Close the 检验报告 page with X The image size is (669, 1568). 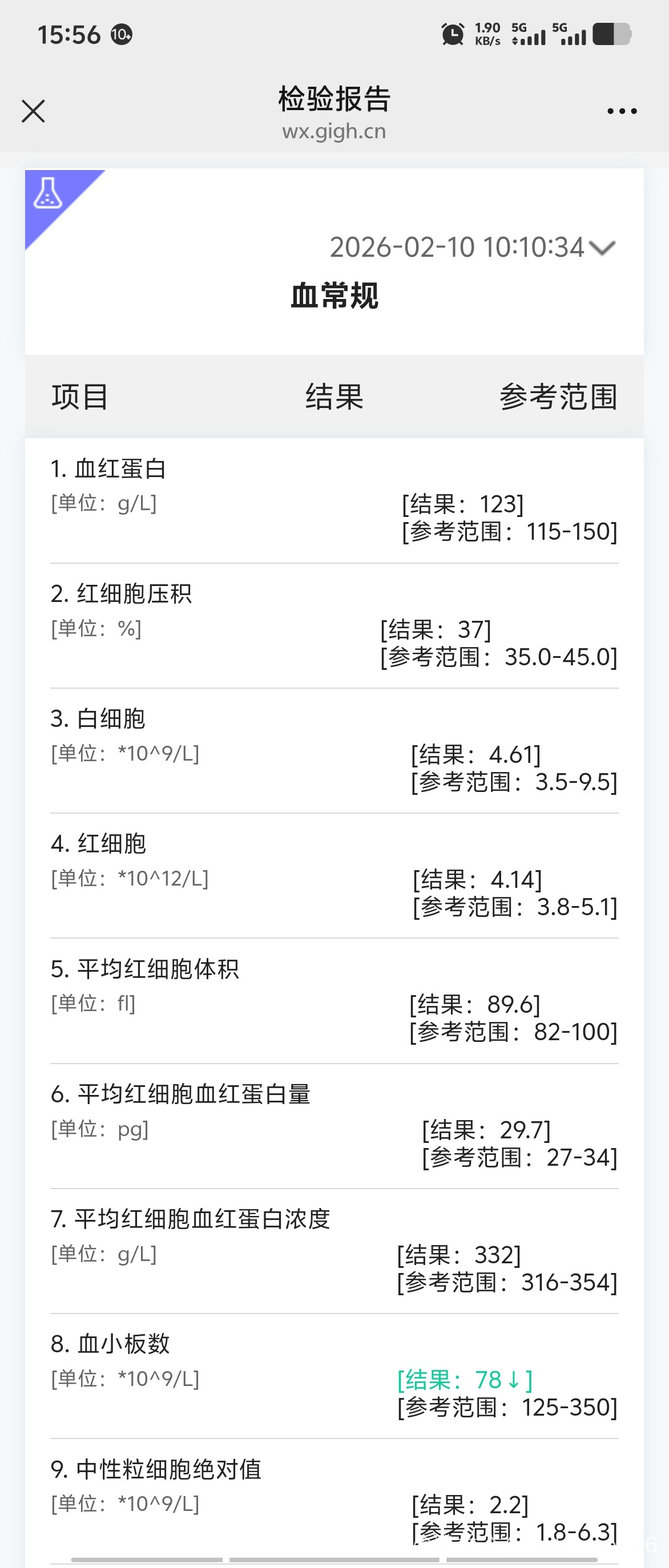(x=33, y=111)
